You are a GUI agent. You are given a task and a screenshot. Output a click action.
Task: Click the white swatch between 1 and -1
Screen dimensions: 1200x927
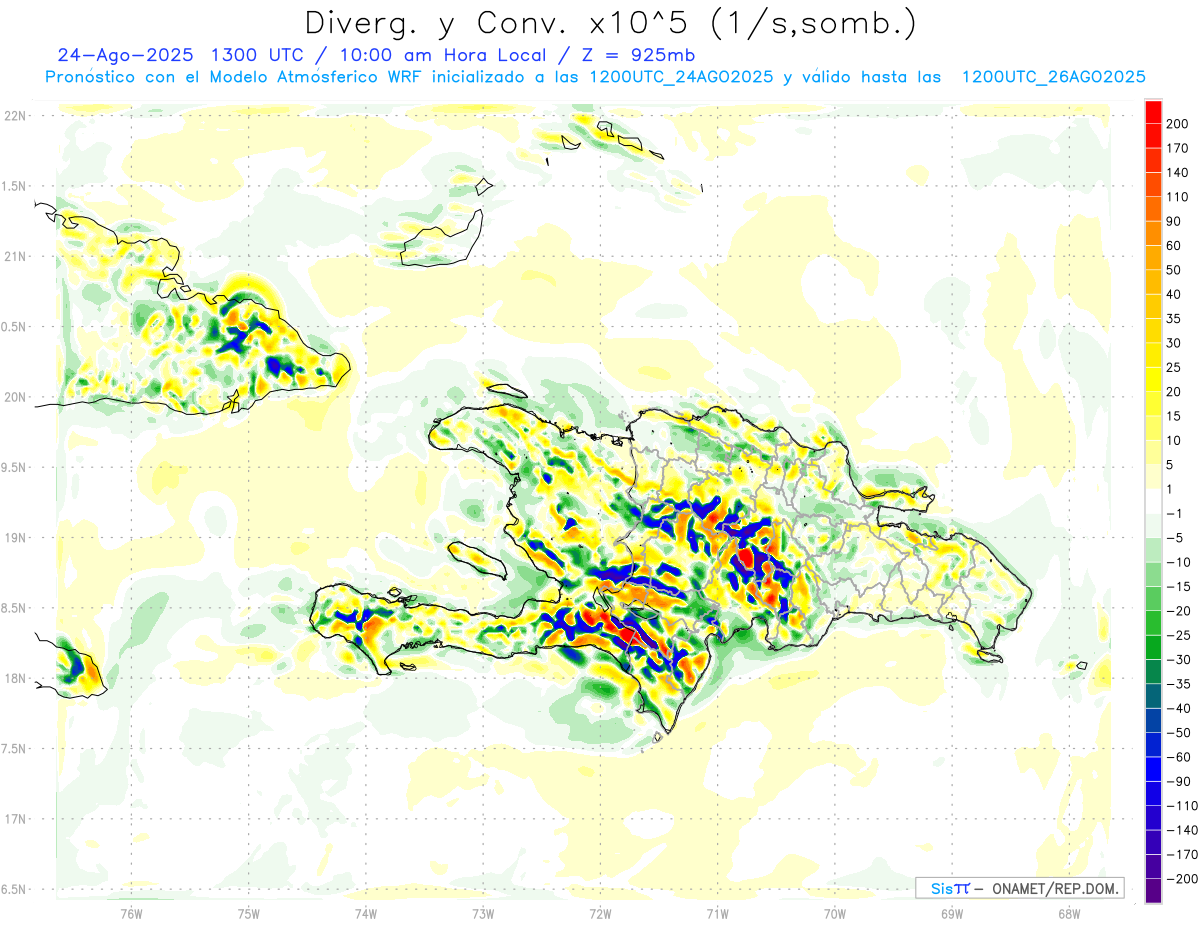coord(1153,501)
